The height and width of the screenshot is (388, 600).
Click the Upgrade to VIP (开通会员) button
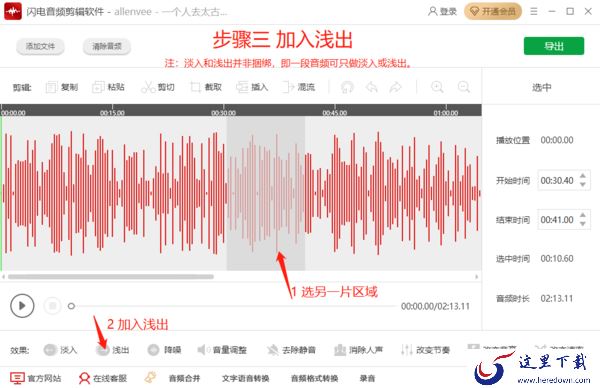click(x=493, y=11)
